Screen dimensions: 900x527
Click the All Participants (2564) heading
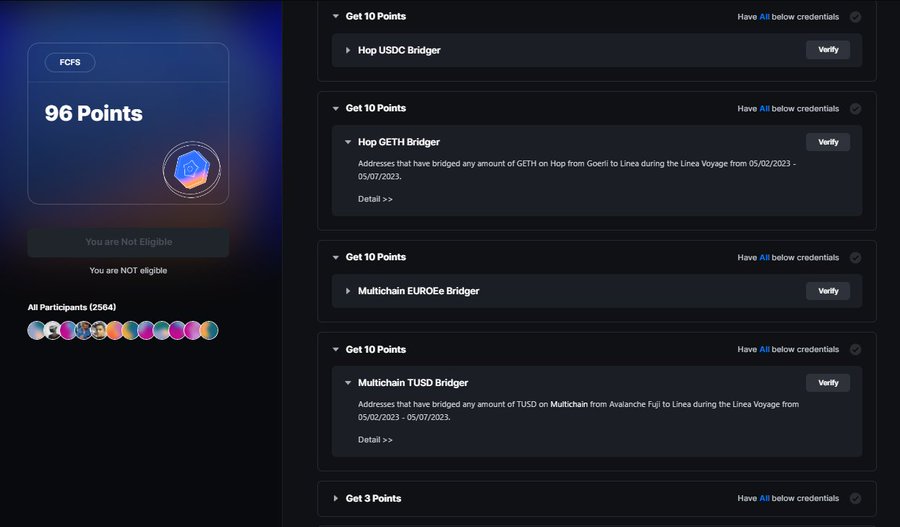[x=72, y=307]
